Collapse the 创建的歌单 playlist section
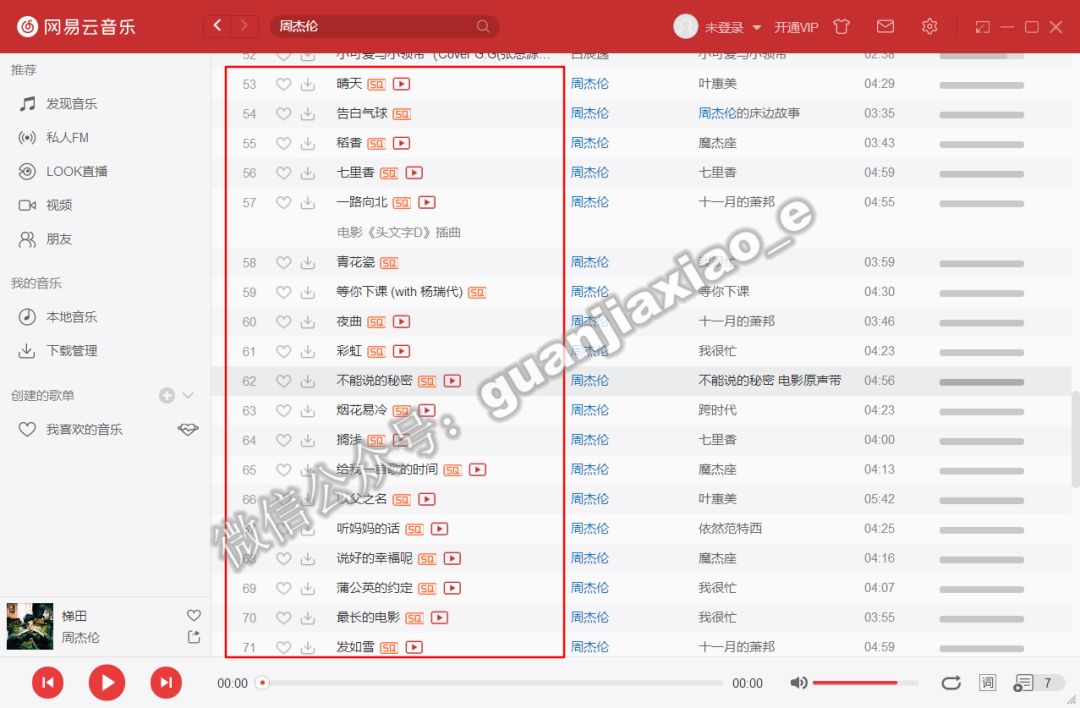The width and height of the screenshot is (1080, 708). click(x=190, y=395)
